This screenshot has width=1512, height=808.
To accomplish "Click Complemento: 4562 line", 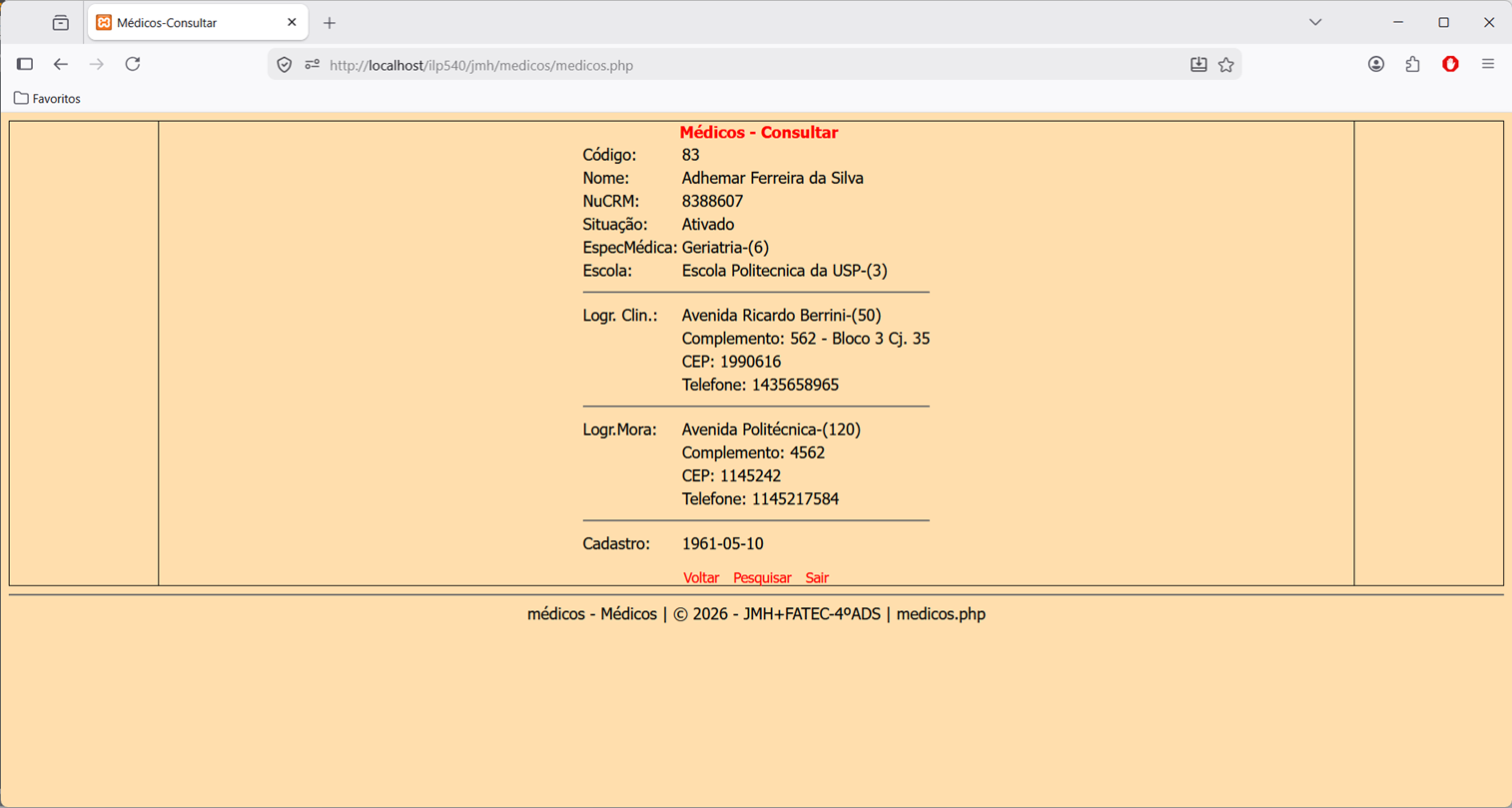I will [x=754, y=452].
